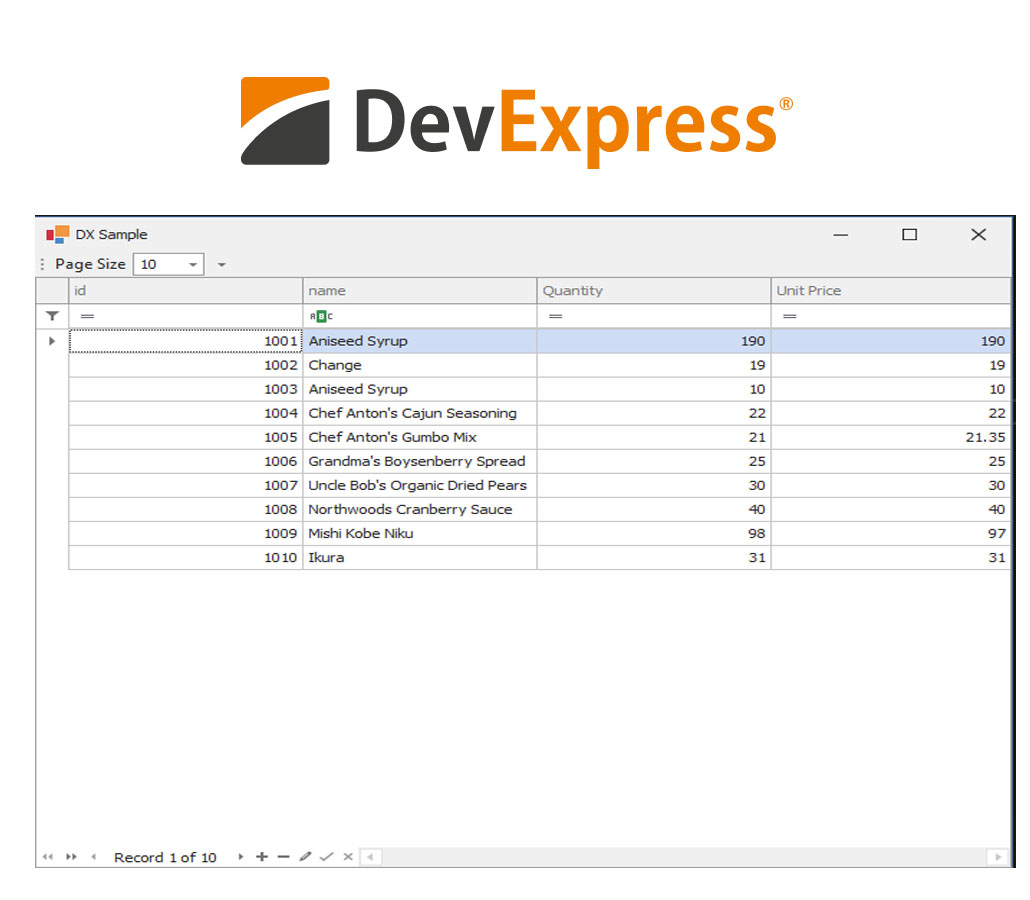Select the Unit Price cell with value 97
Screen dimensions: 1030x900
point(890,533)
